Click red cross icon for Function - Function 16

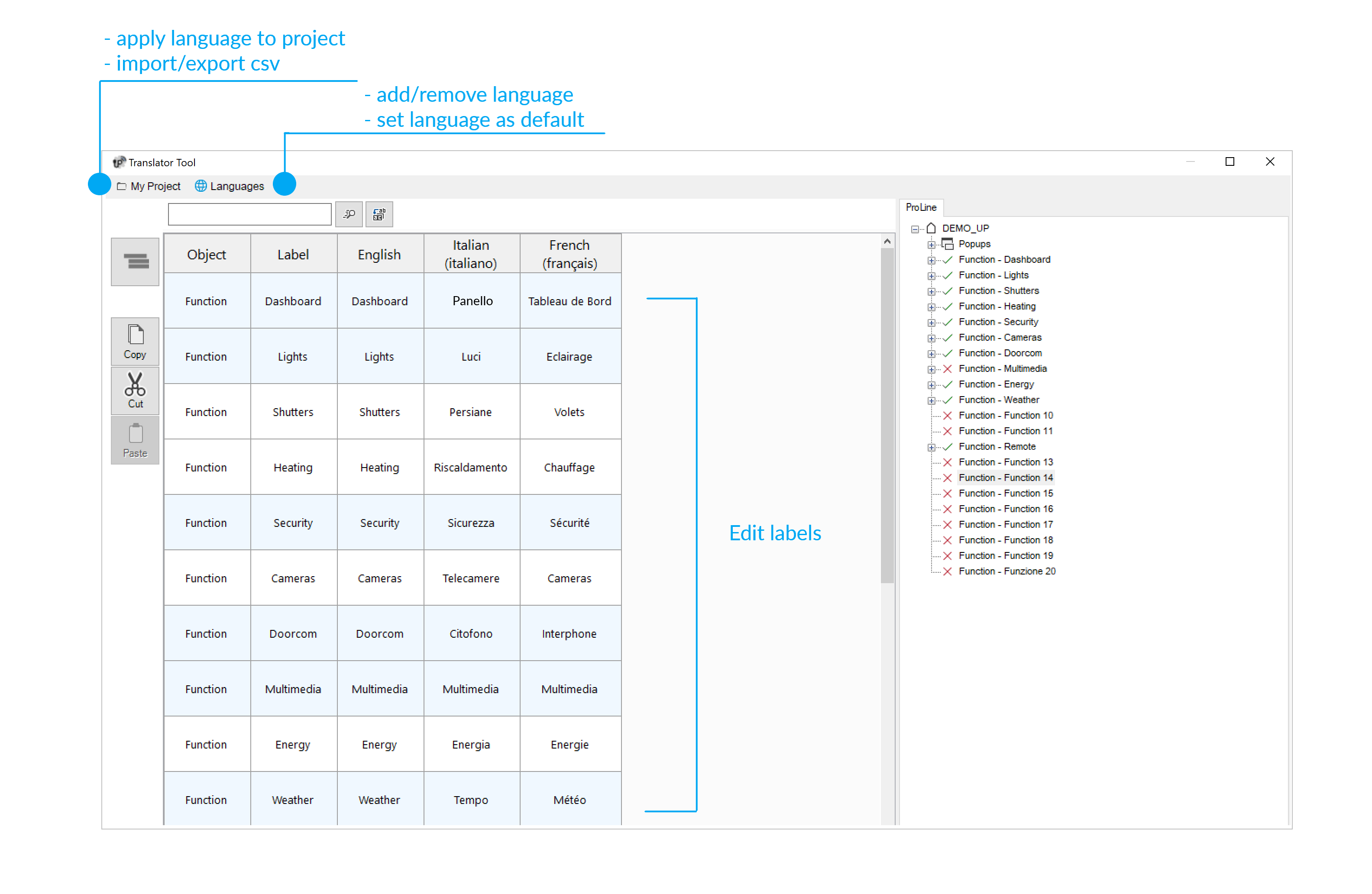click(947, 508)
